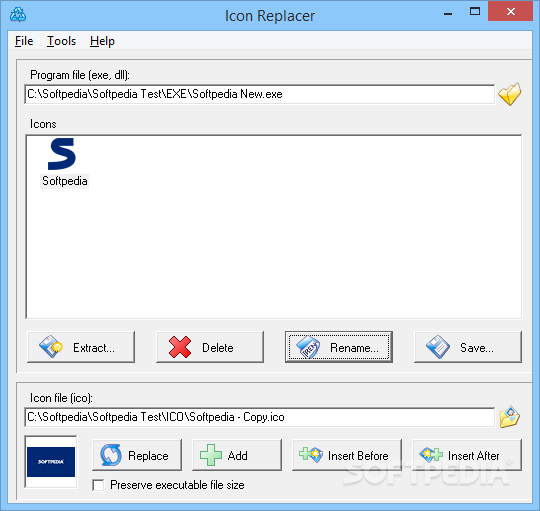Click the Delete button

point(210,347)
